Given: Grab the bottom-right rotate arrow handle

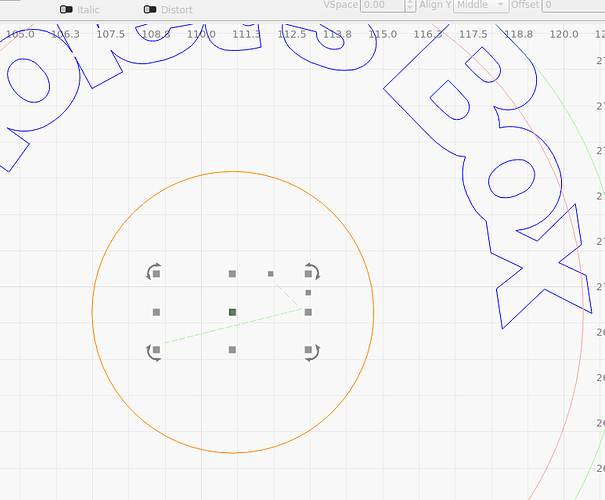Looking at the screenshot, I should pos(312,352).
